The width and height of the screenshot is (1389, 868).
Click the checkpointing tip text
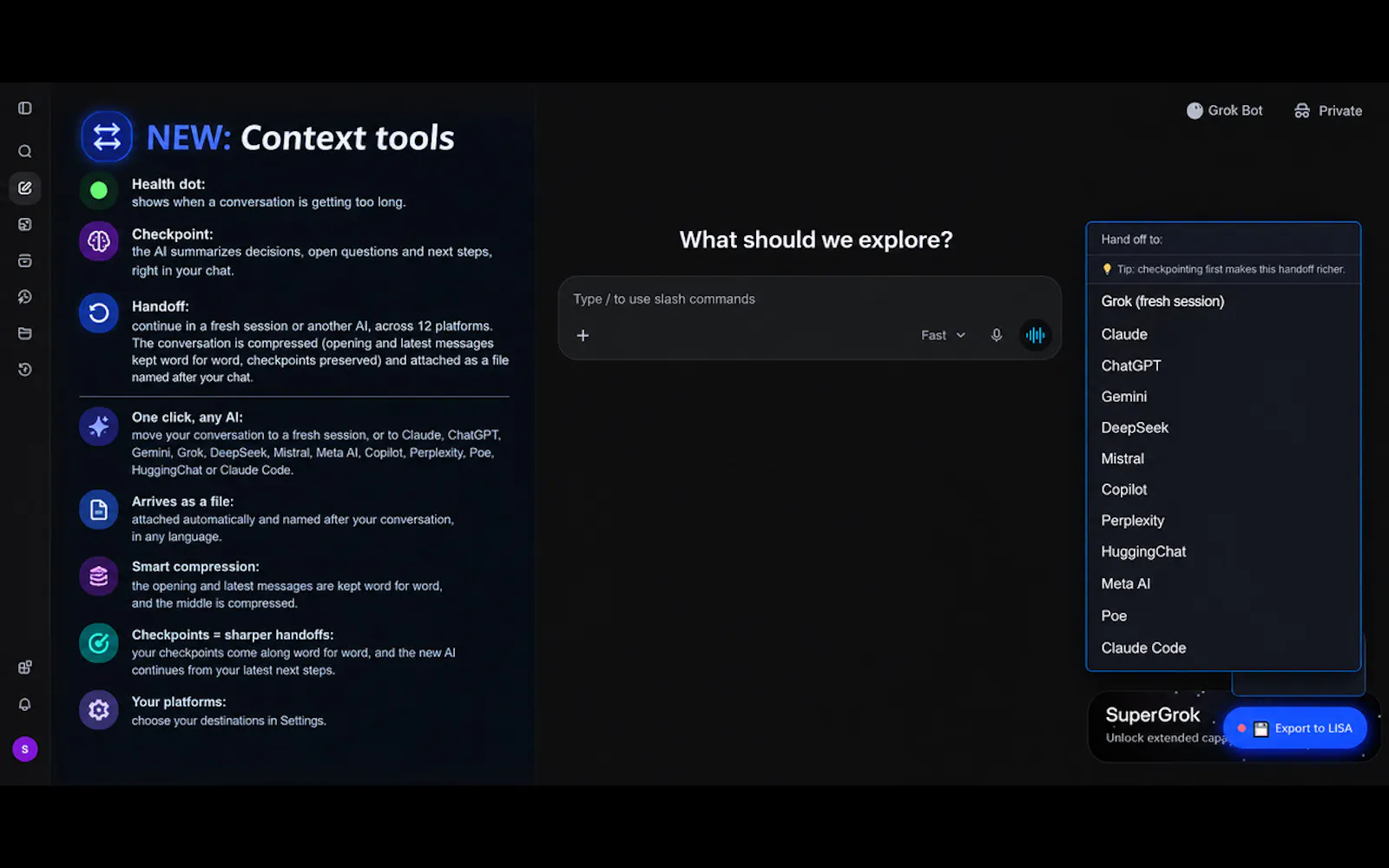[1223, 269]
